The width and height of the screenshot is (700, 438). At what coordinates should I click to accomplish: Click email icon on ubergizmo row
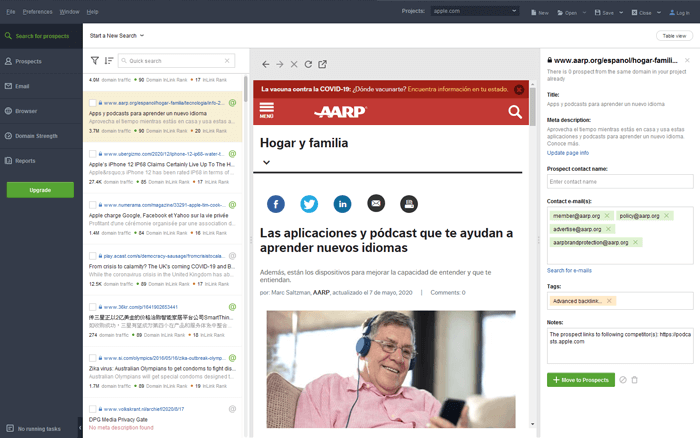tap(233, 154)
